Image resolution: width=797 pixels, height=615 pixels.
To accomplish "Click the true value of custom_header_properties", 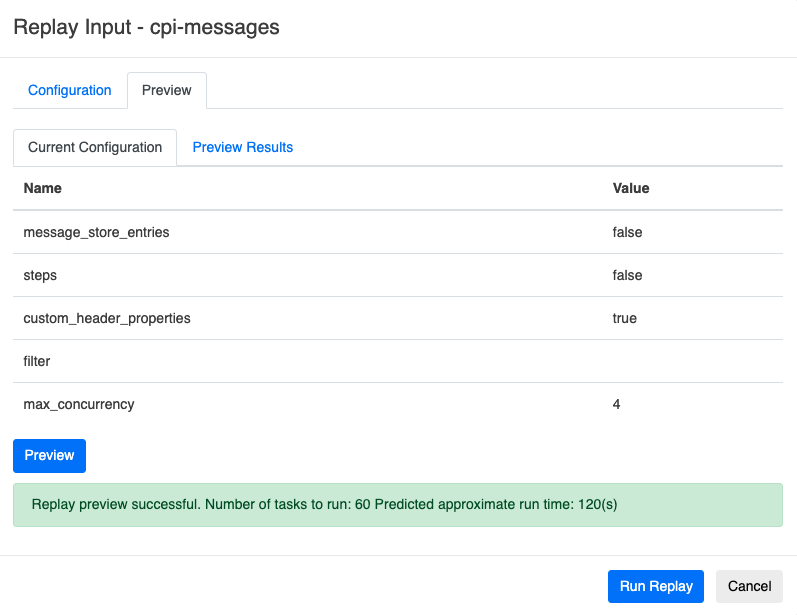I will coord(625,318).
